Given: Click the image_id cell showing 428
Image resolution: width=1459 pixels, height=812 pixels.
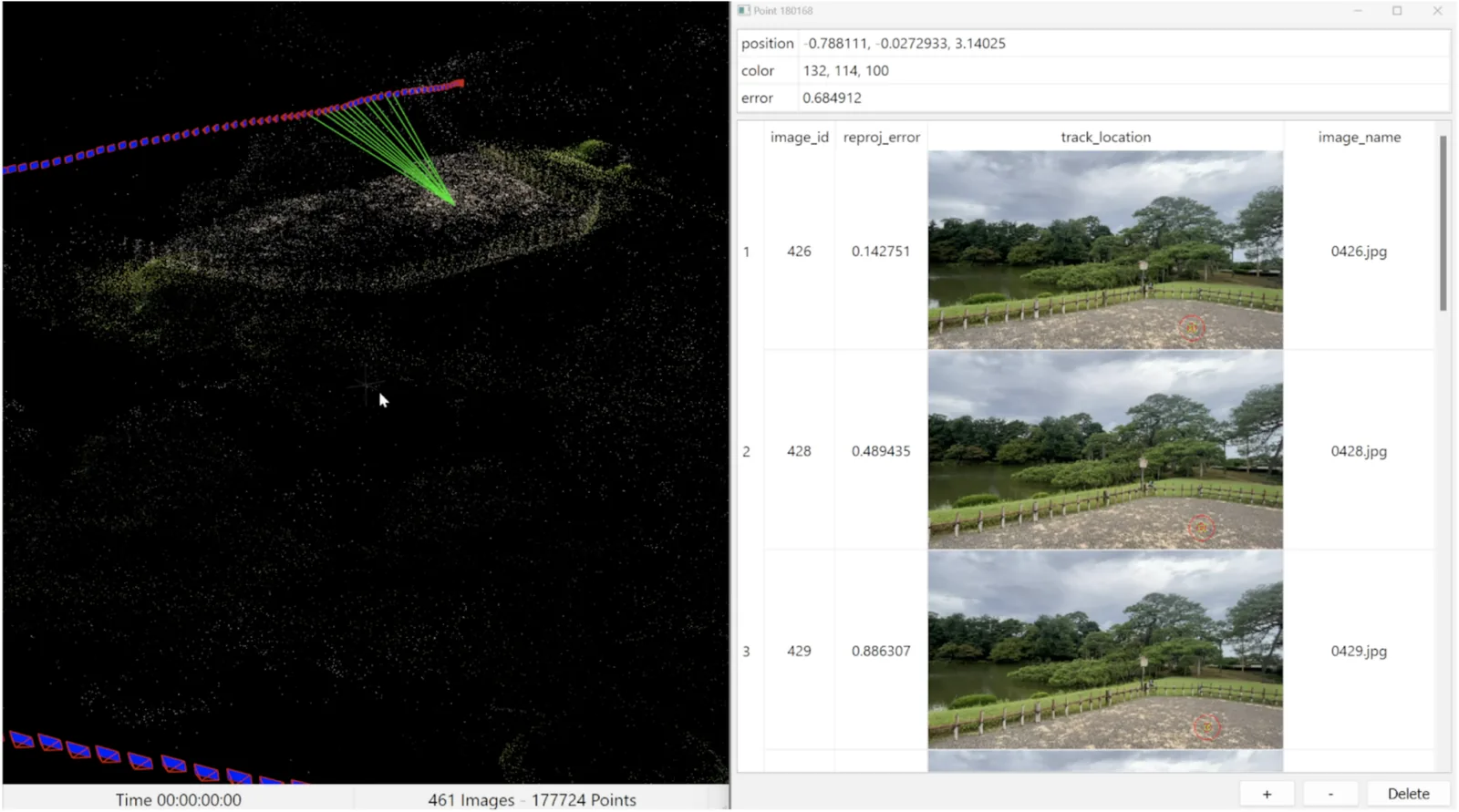Looking at the screenshot, I should [x=799, y=451].
